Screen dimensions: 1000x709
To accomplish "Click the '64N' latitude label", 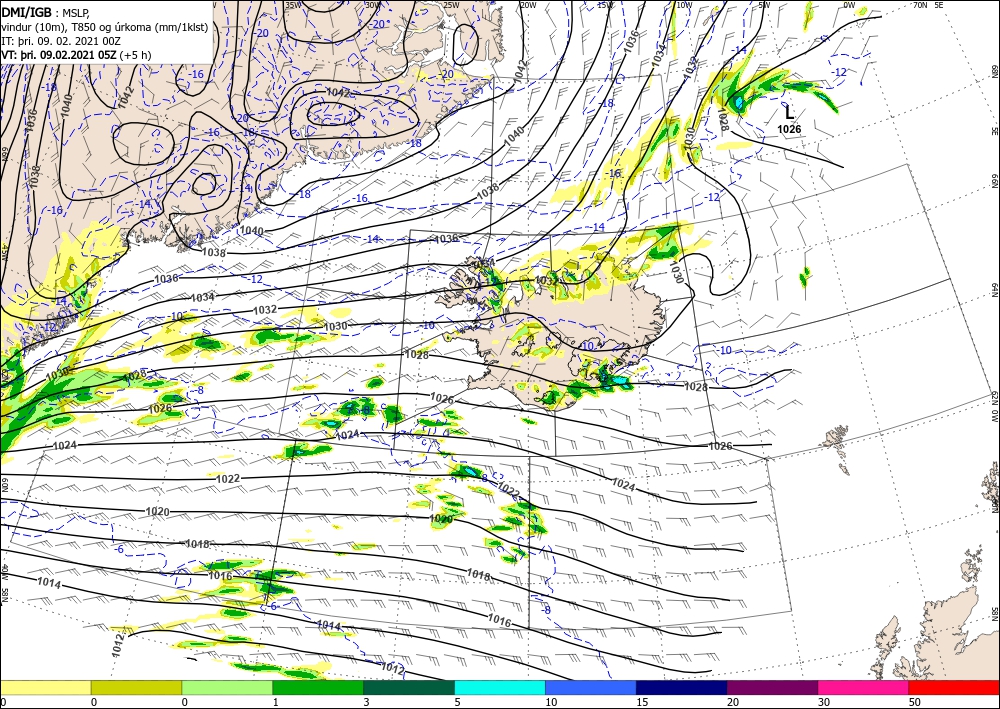I will click(994, 289).
